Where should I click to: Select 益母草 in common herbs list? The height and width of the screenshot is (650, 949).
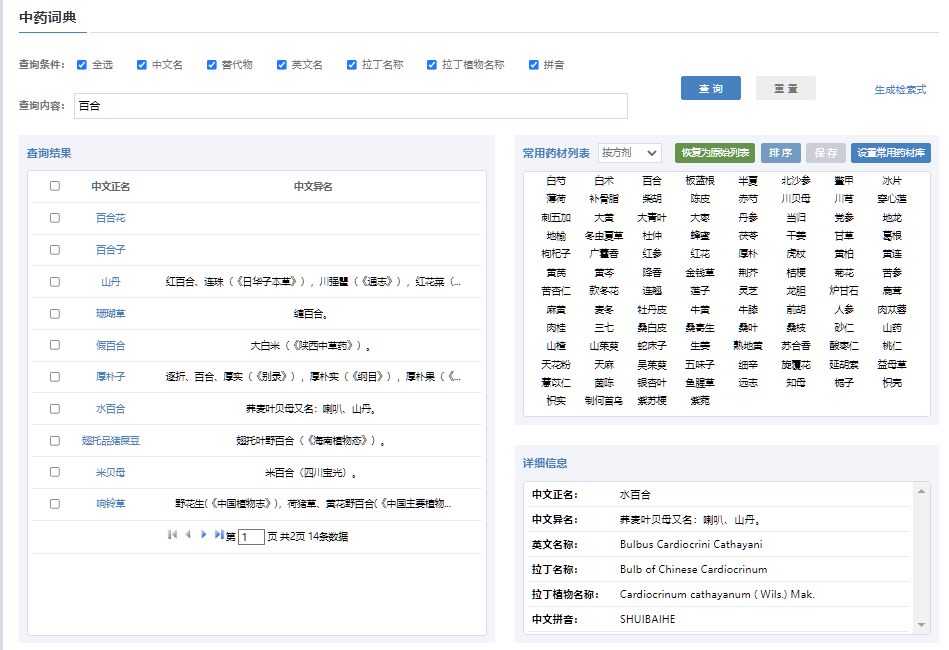click(892, 365)
